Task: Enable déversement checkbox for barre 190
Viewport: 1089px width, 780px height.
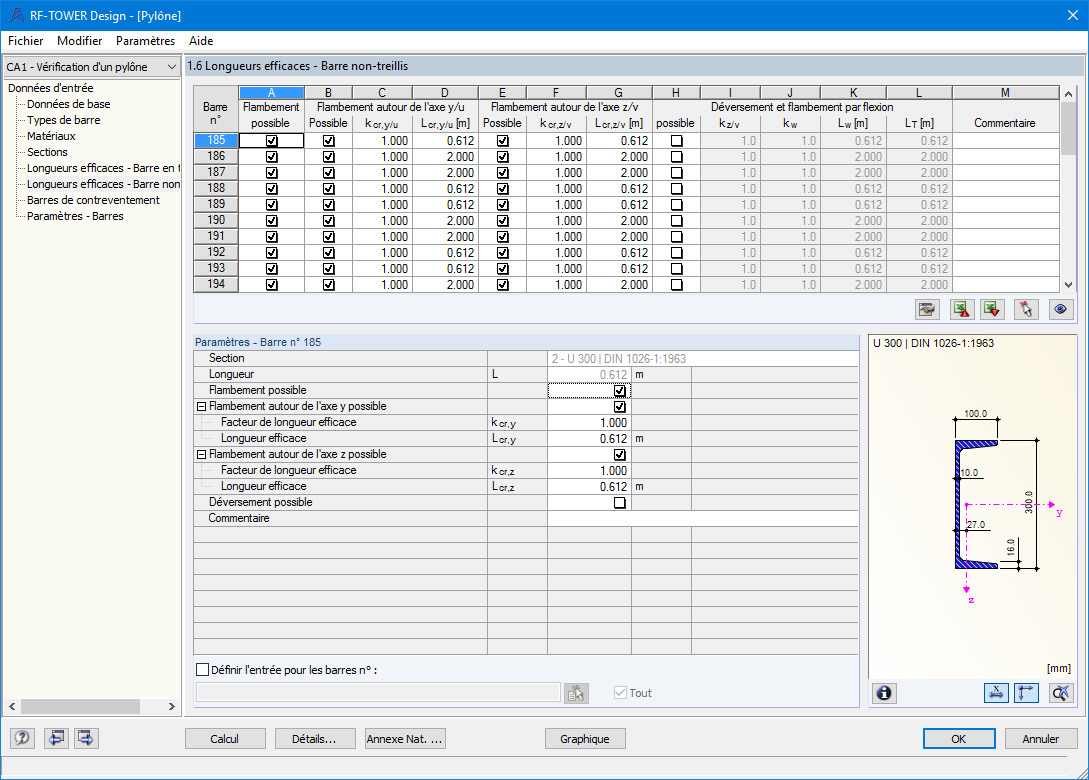Action: 676,221
